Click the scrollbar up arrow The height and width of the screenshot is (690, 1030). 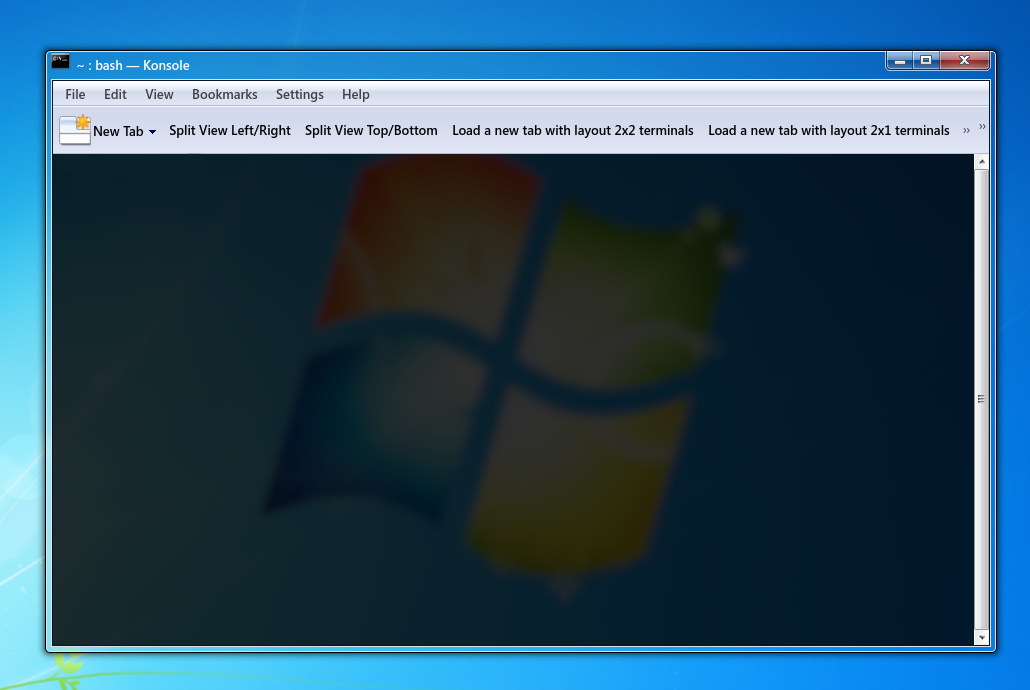pos(981,162)
